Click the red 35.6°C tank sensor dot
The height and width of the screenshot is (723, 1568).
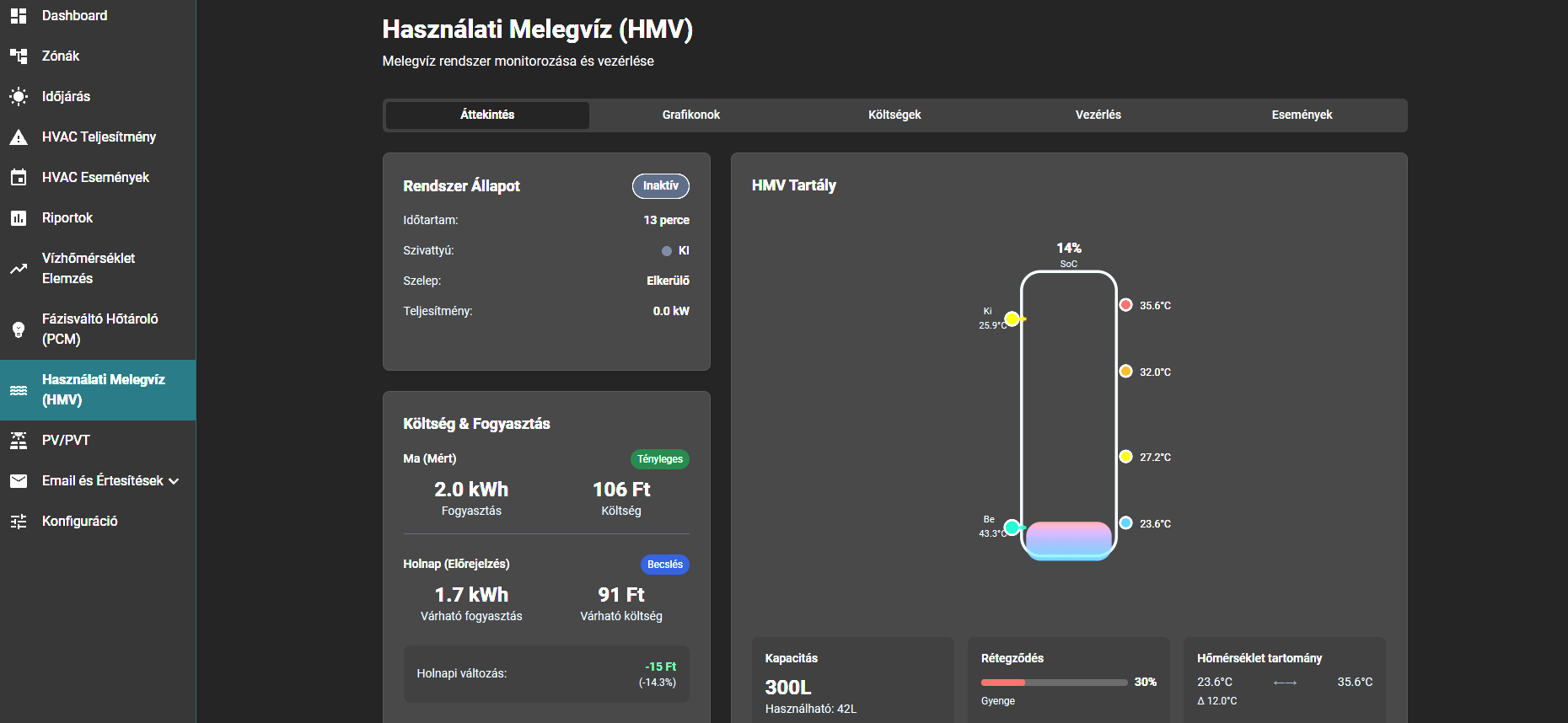click(1125, 305)
